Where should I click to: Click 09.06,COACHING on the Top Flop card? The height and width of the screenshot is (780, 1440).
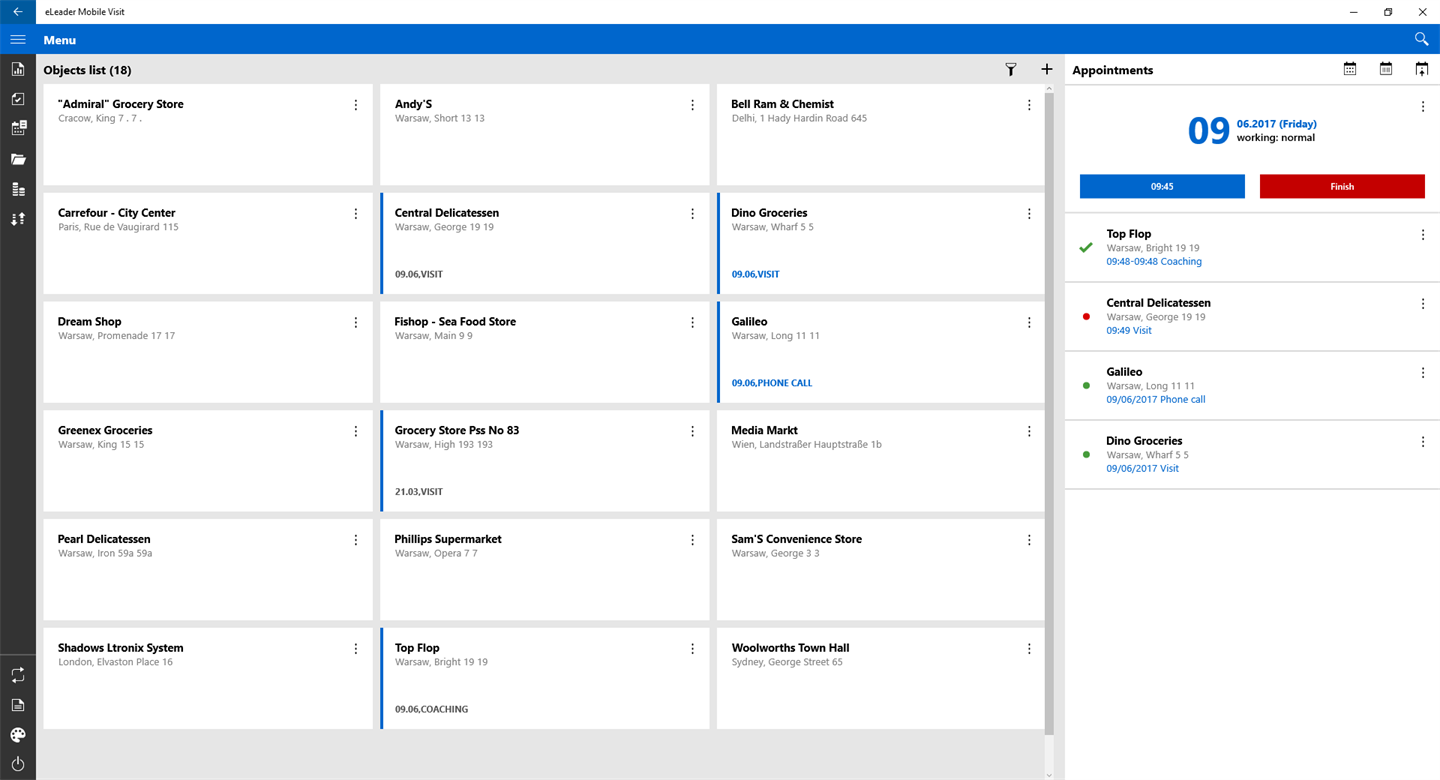tap(431, 709)
